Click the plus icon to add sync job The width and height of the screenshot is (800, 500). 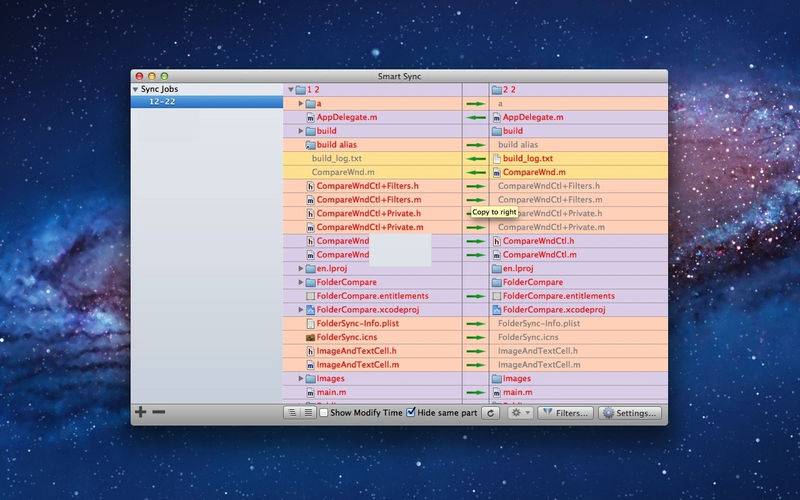(x=141, y=412)
